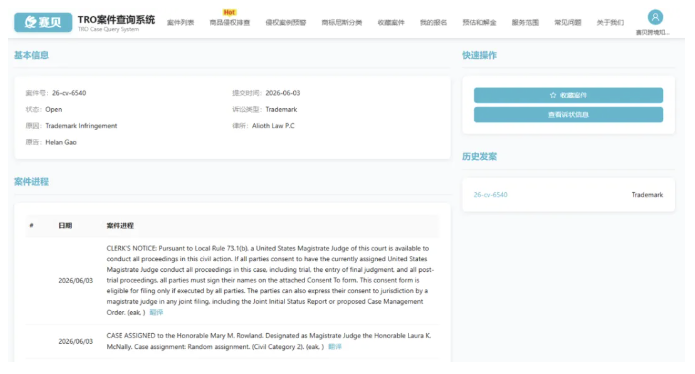Click the 赛贝 logo

coord(43,22)
